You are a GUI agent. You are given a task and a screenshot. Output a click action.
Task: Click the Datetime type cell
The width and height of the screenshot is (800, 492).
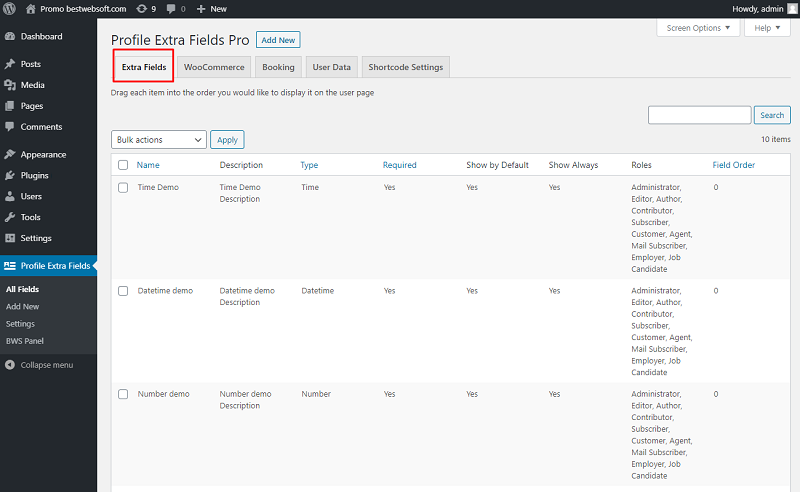(x=317, y=290)
